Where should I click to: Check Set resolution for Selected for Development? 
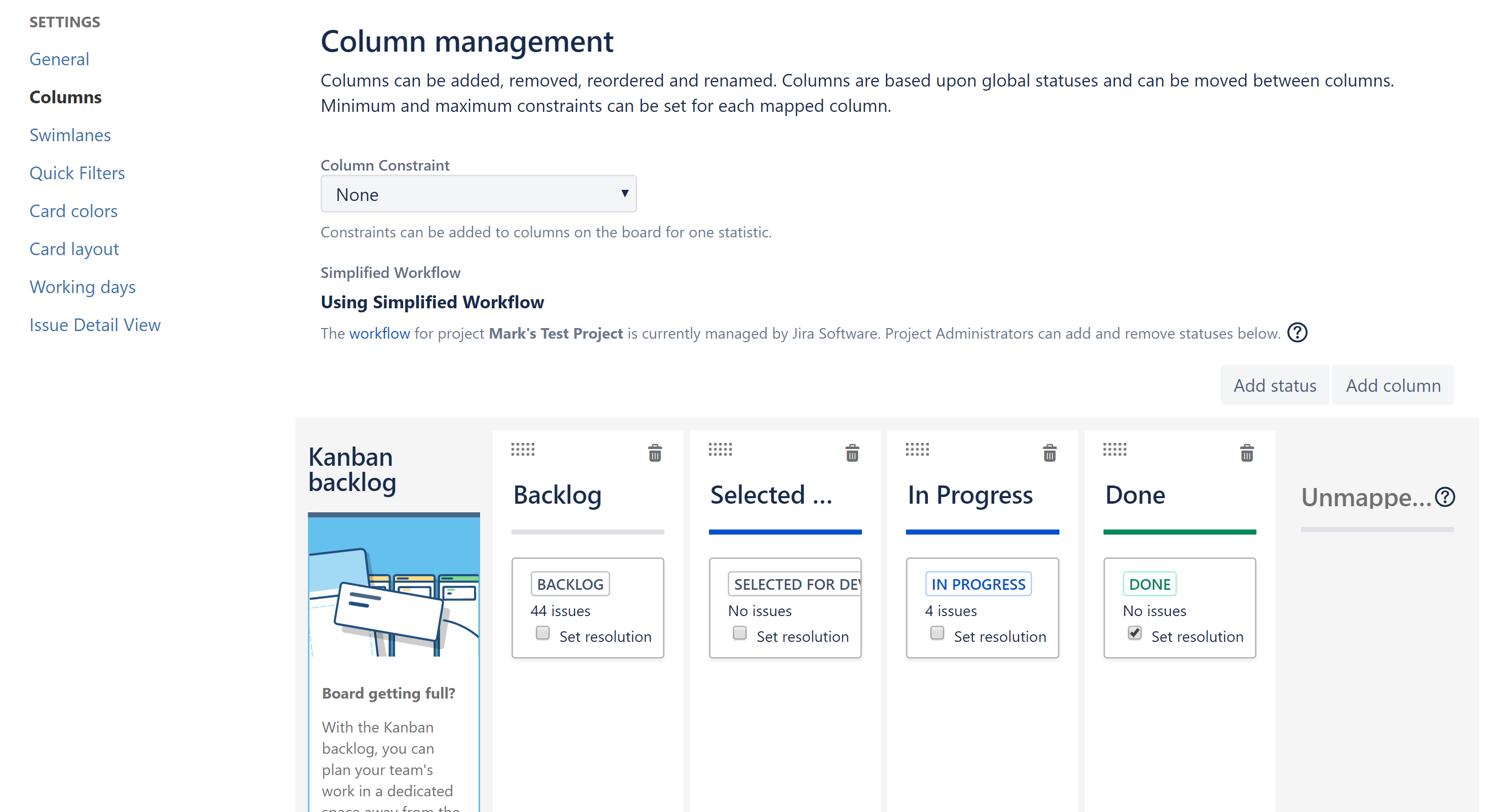[x=740, y=633]
